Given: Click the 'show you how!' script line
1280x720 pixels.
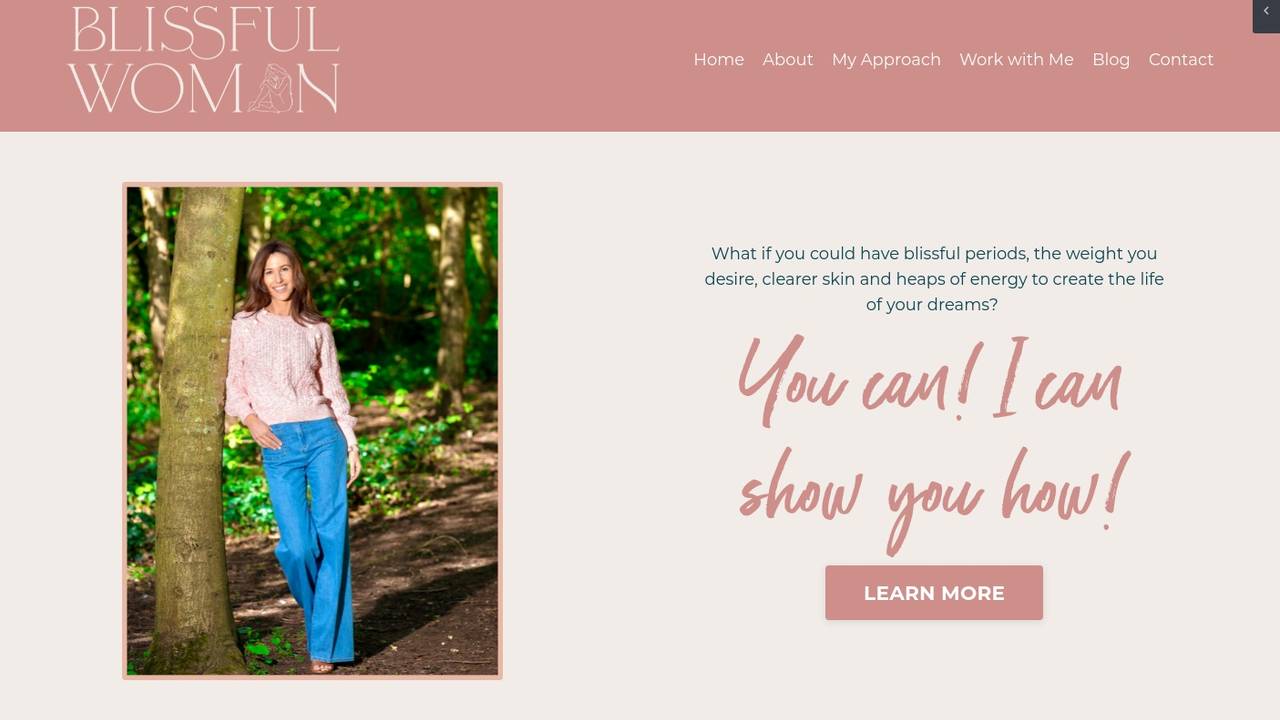Looking at the screenshot, I should click(x=934, y=497).
